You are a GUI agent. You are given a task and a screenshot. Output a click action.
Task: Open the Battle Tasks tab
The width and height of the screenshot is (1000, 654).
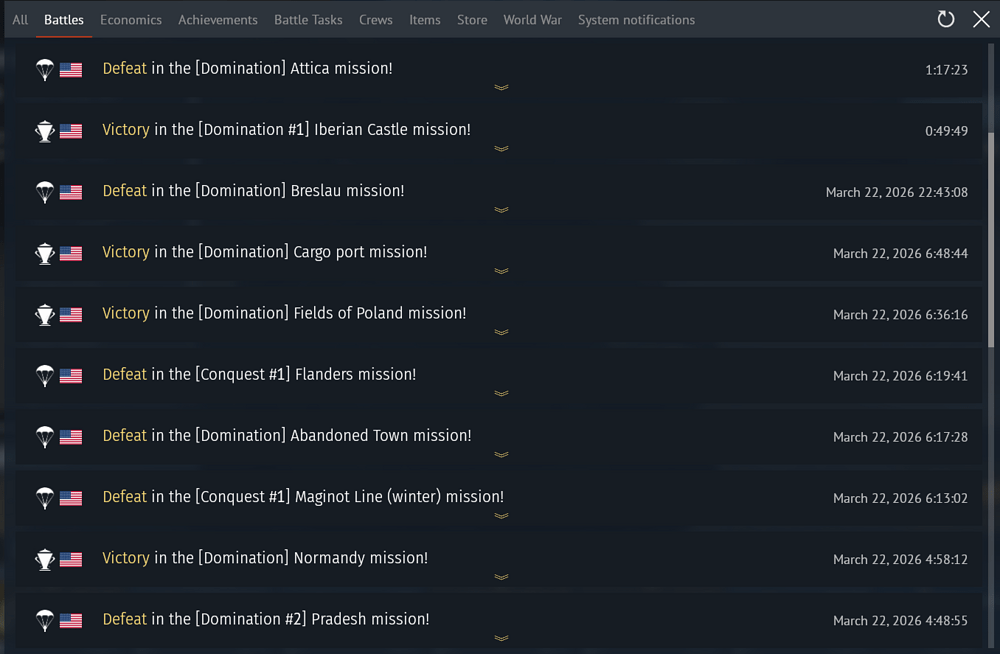point(308,20)
